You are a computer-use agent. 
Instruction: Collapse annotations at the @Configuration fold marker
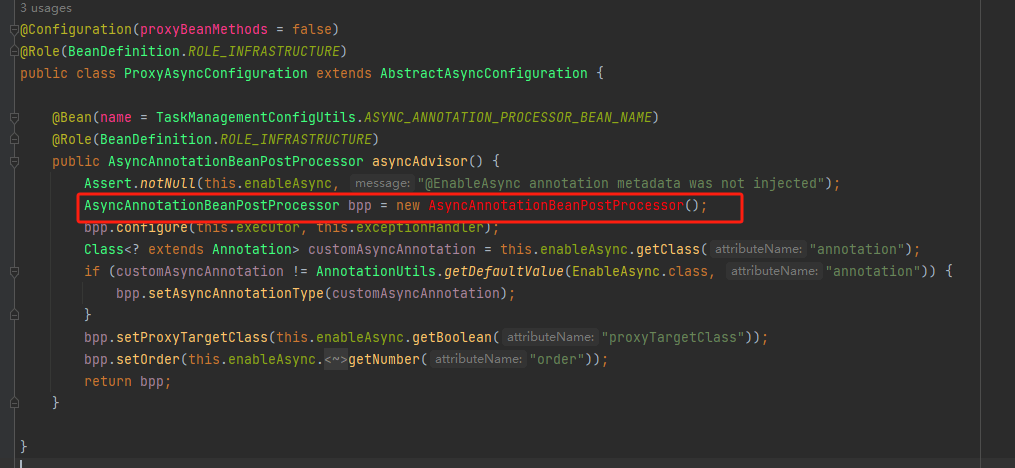coord(14,29)
